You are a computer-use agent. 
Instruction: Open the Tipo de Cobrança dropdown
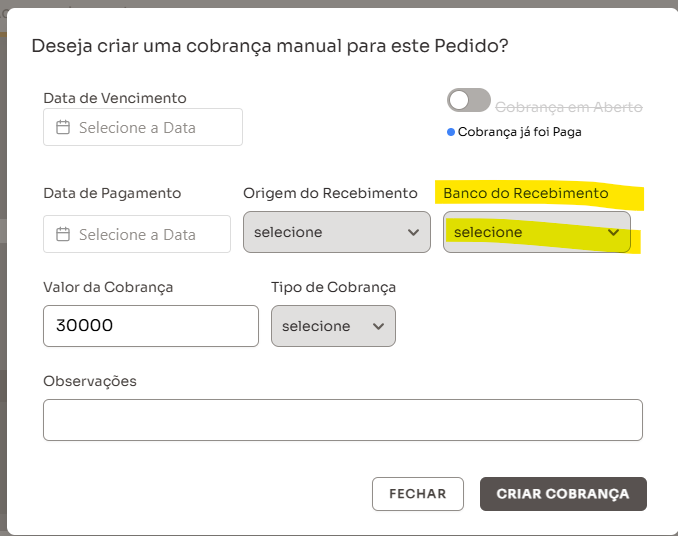[333, 326]
